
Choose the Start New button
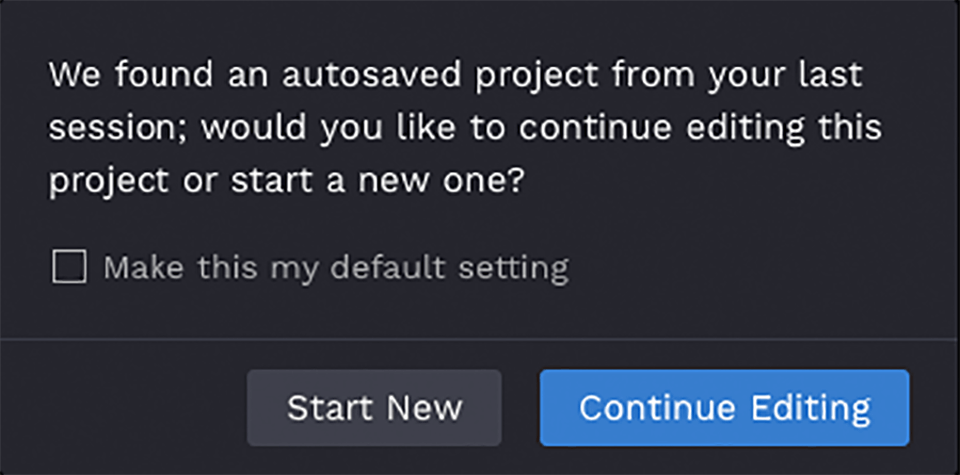pos(374,408)
